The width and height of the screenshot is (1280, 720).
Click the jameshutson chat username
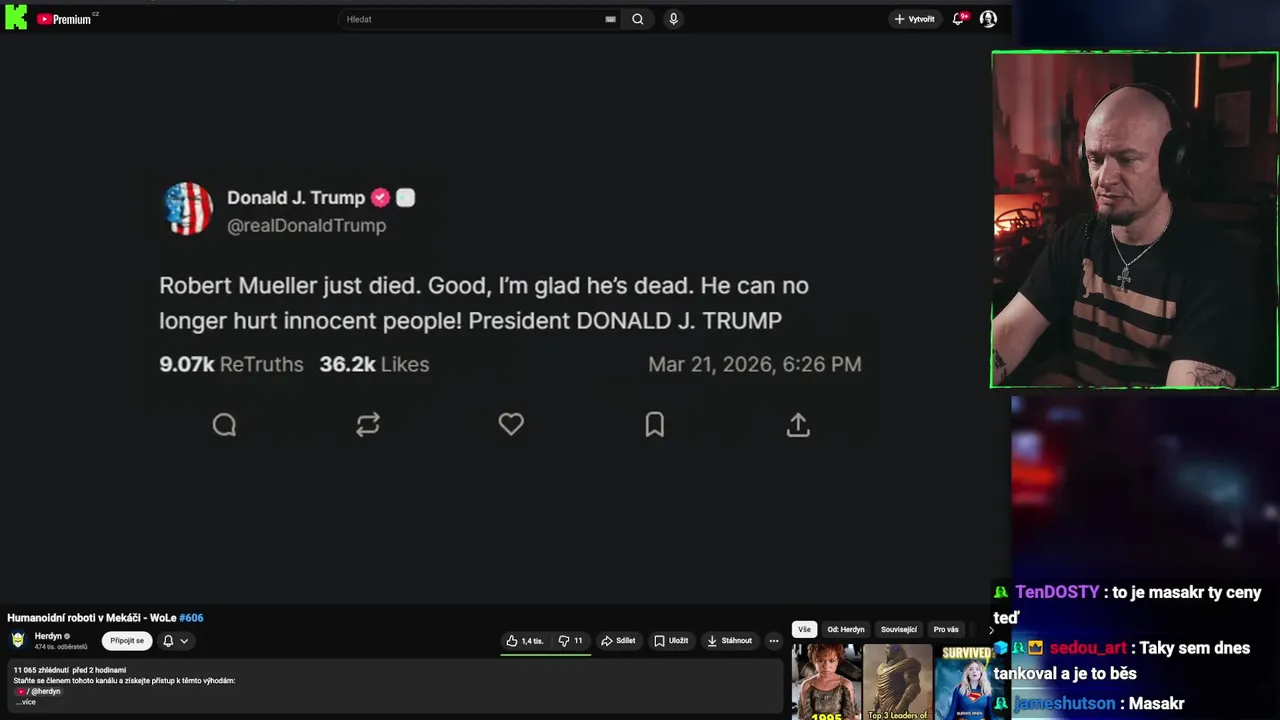1065,703
